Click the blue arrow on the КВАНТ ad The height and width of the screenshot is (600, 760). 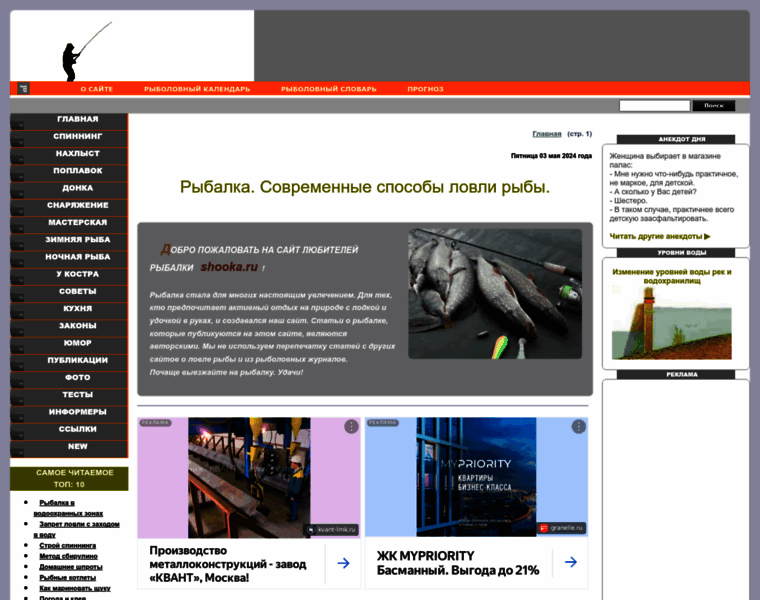click(343, 563)
